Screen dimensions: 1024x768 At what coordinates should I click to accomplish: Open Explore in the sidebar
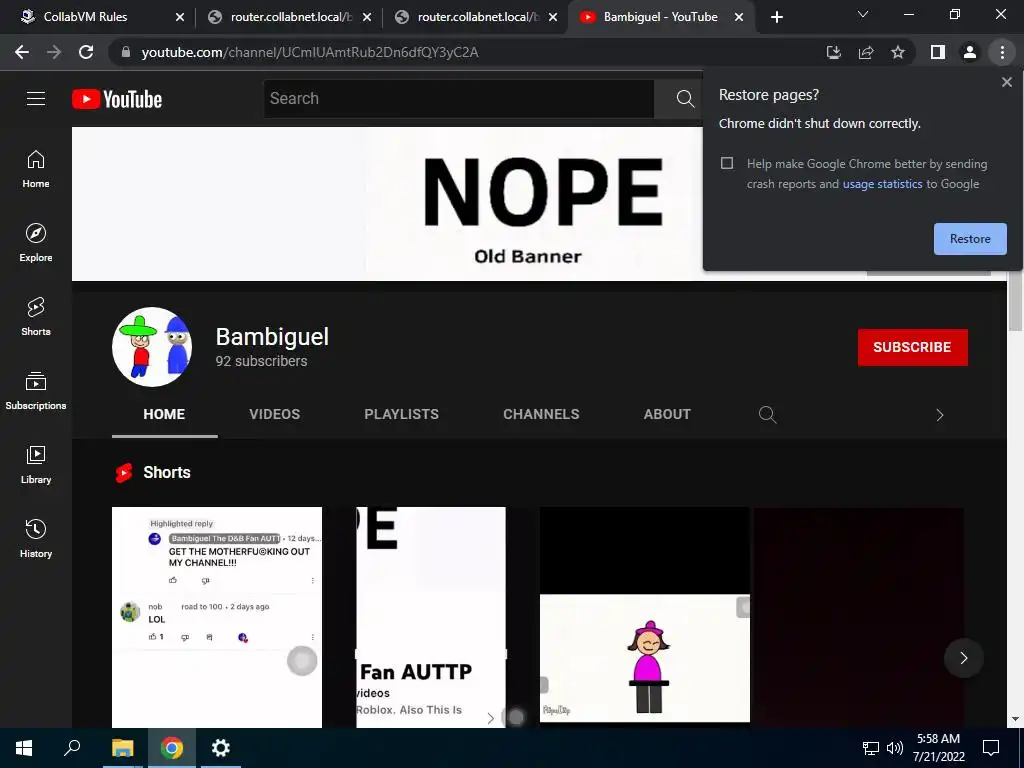click(36, 243)
